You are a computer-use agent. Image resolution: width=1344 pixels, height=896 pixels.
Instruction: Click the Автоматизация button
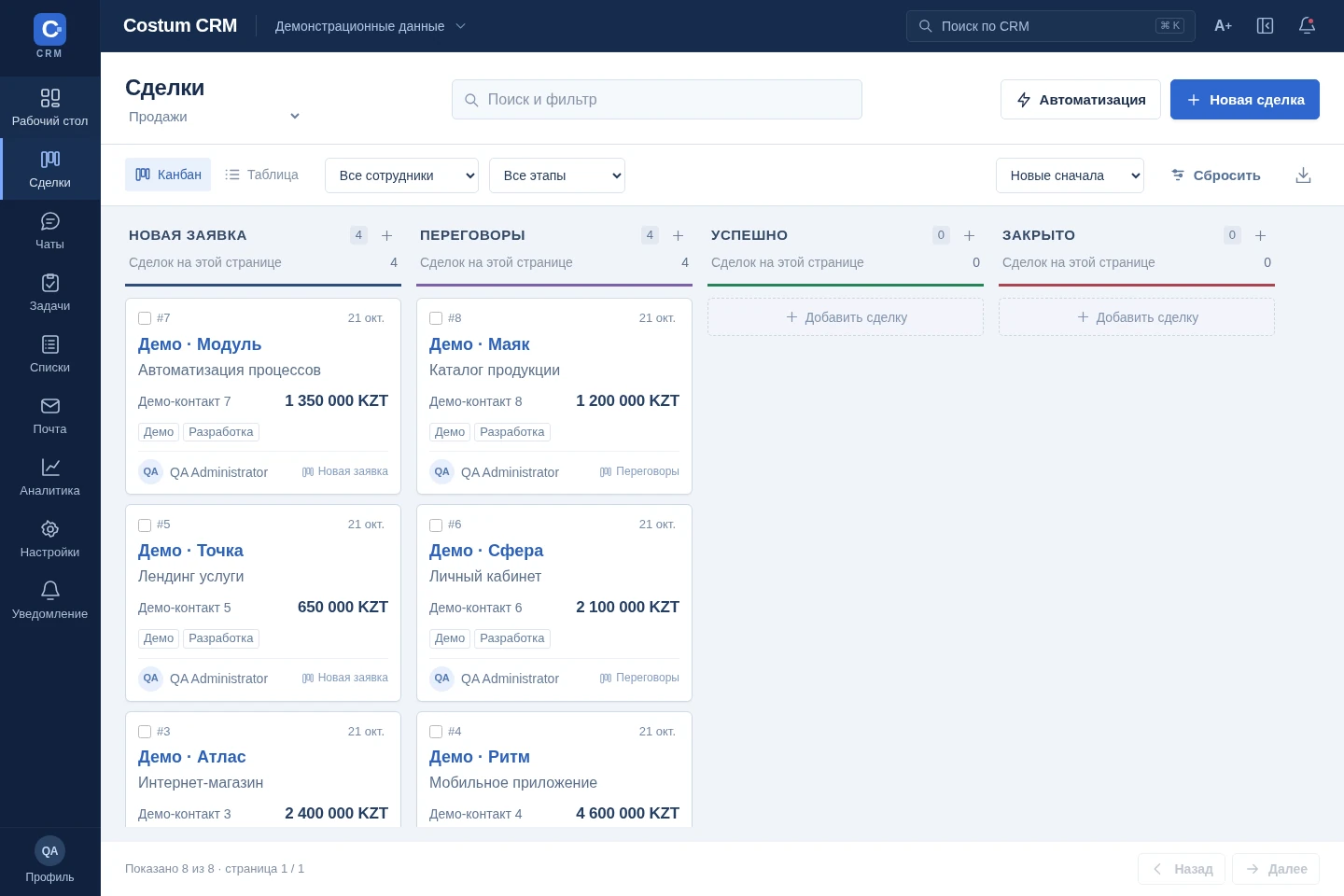point(1081,99)
